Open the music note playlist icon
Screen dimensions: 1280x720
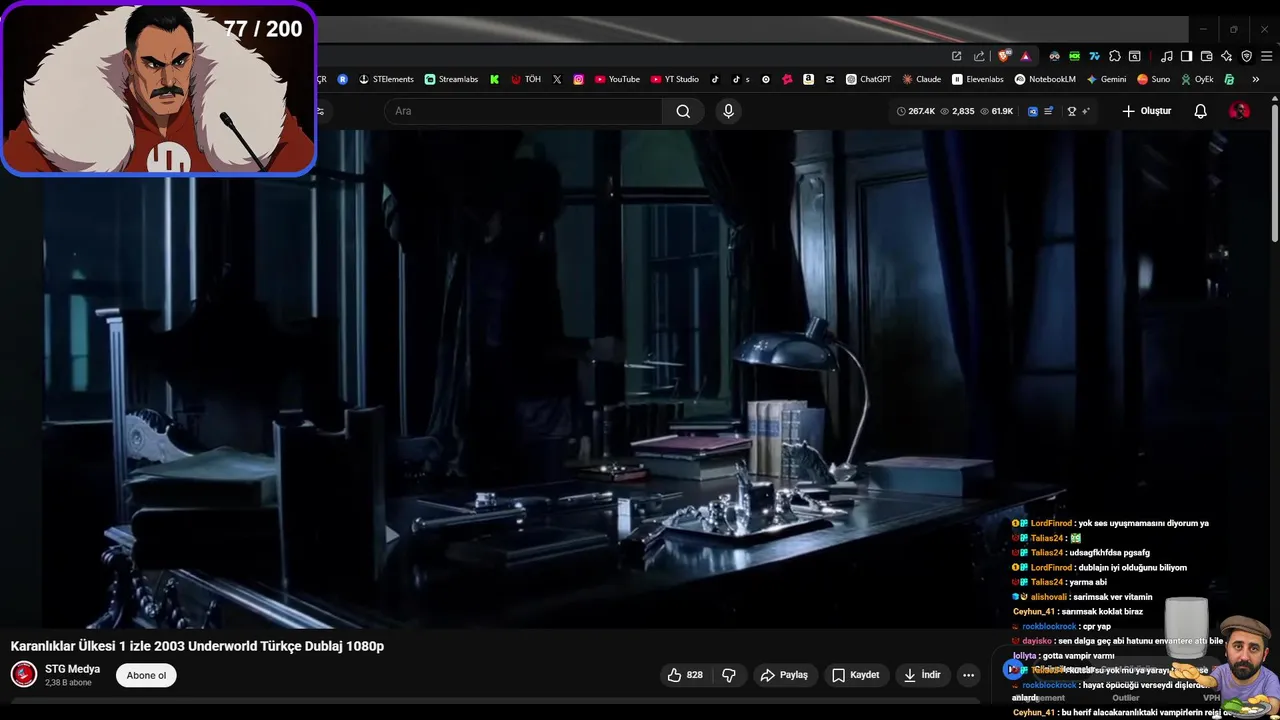[1167, 56]
